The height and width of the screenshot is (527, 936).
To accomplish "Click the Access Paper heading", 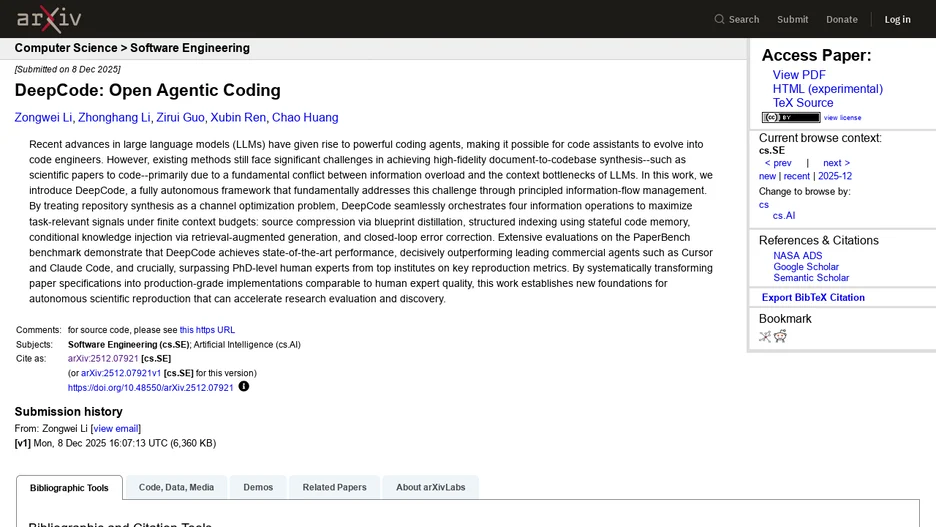I will pyautogui.click(x=816, y=56).
